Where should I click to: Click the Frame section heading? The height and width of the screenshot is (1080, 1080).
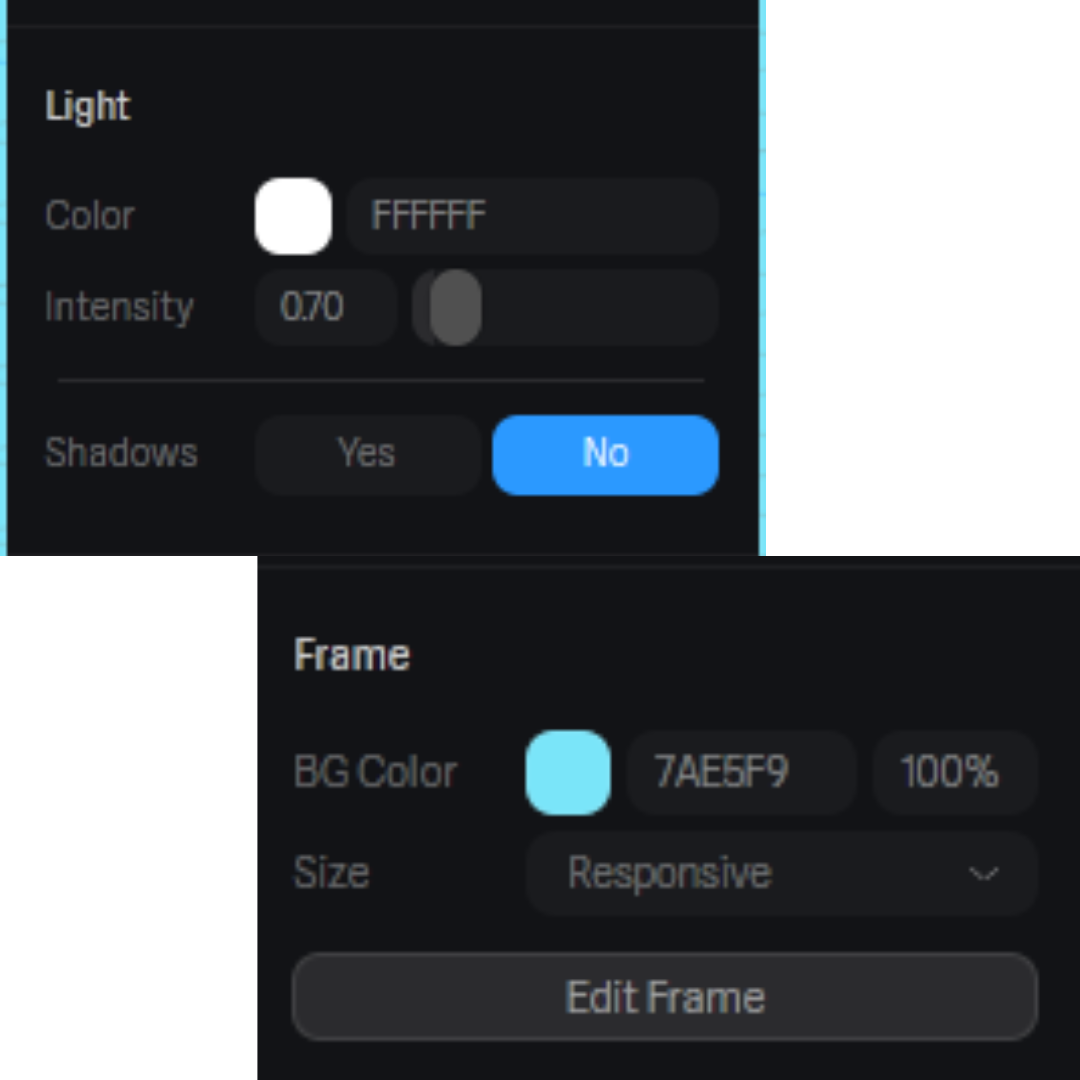[x=352, y=656]
